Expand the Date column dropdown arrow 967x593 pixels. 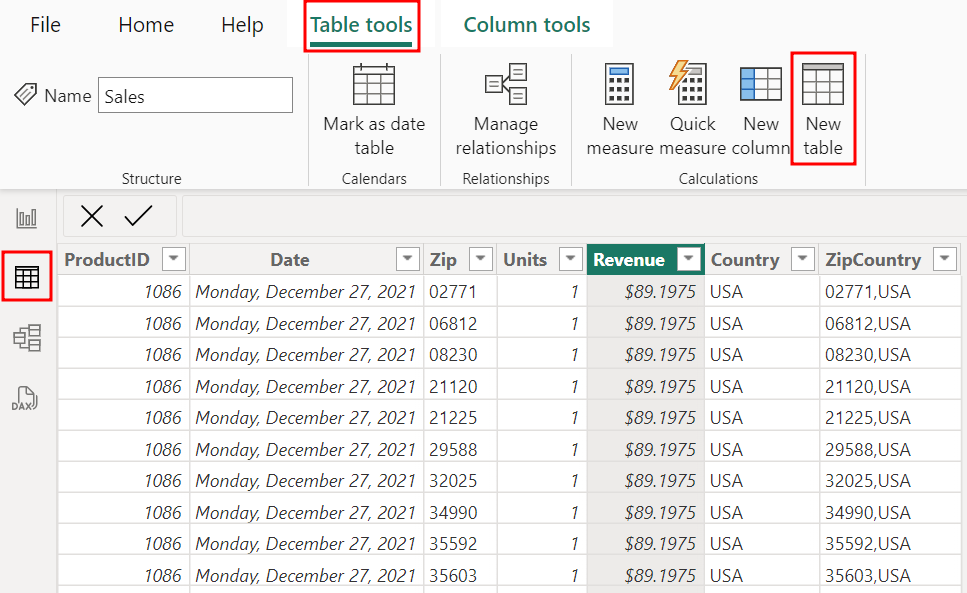point(407,260)
